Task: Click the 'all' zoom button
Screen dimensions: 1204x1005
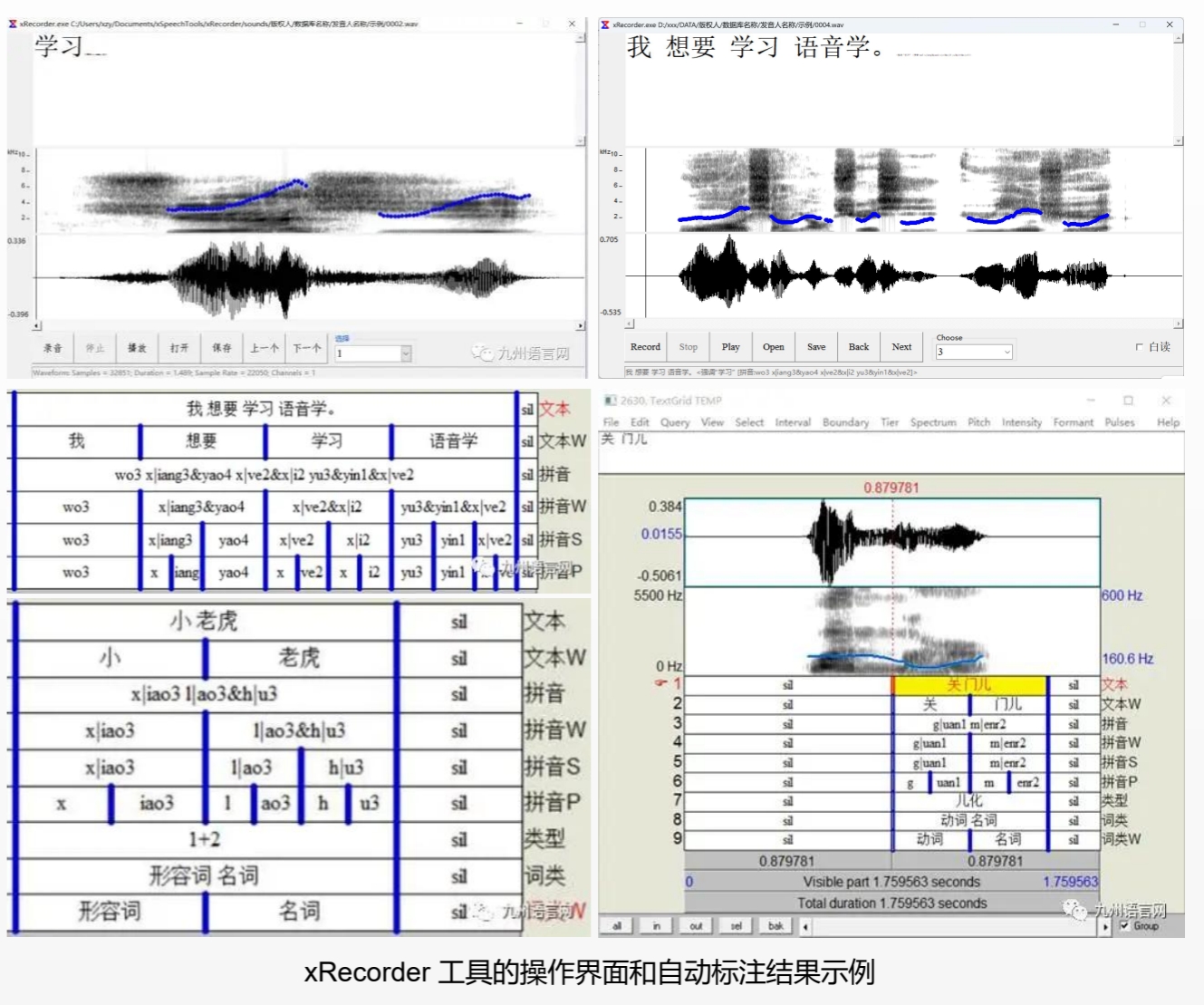Action: click(x=617, y=926)
